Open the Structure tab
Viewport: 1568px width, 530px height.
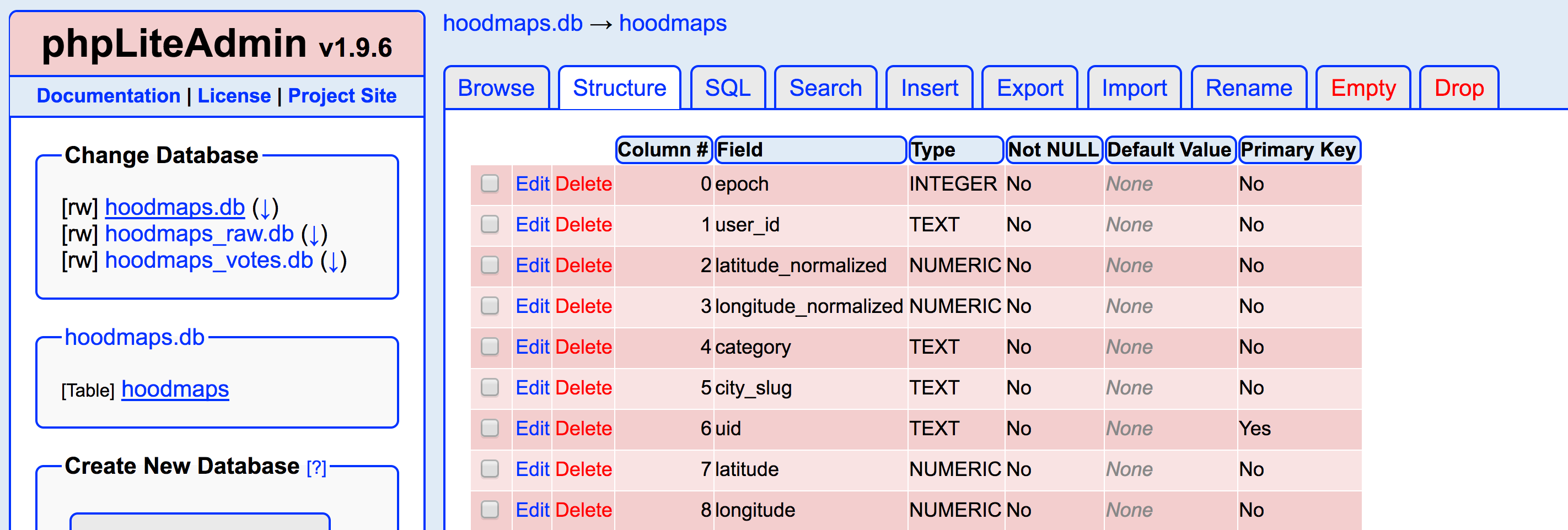pos(620,88)
